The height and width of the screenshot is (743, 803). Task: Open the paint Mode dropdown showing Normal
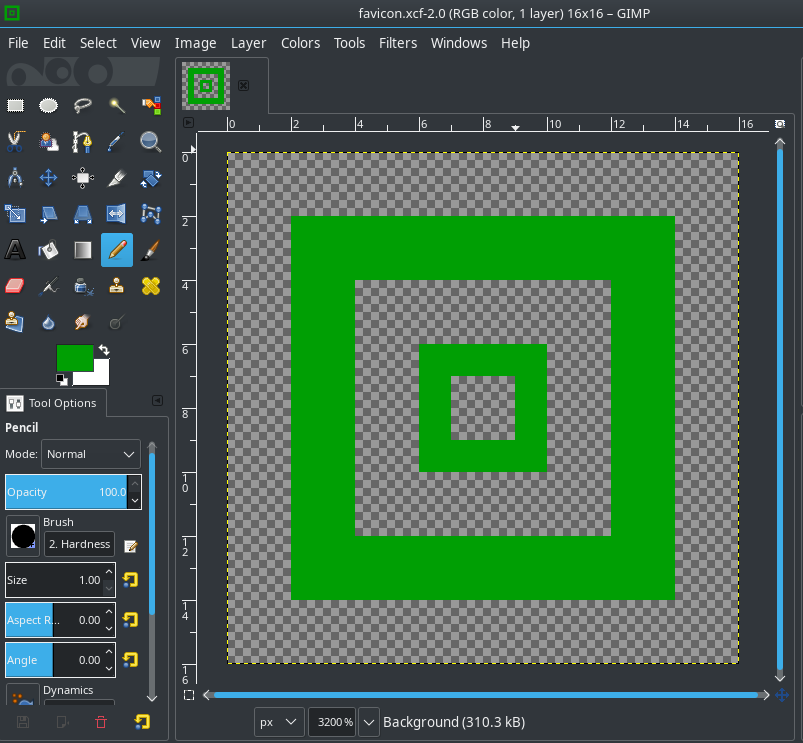91,454
